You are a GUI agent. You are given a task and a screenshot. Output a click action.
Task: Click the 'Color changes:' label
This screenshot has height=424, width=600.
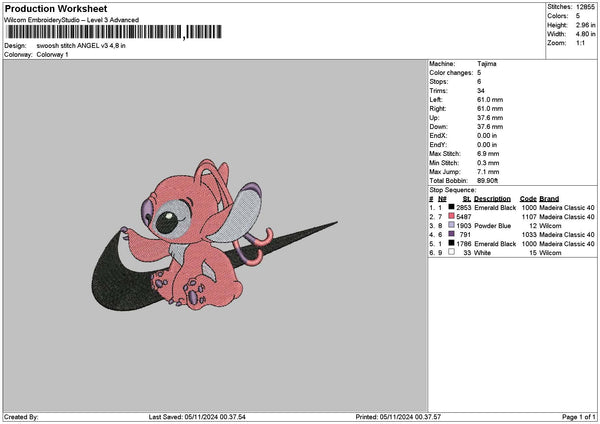[451, 73]
